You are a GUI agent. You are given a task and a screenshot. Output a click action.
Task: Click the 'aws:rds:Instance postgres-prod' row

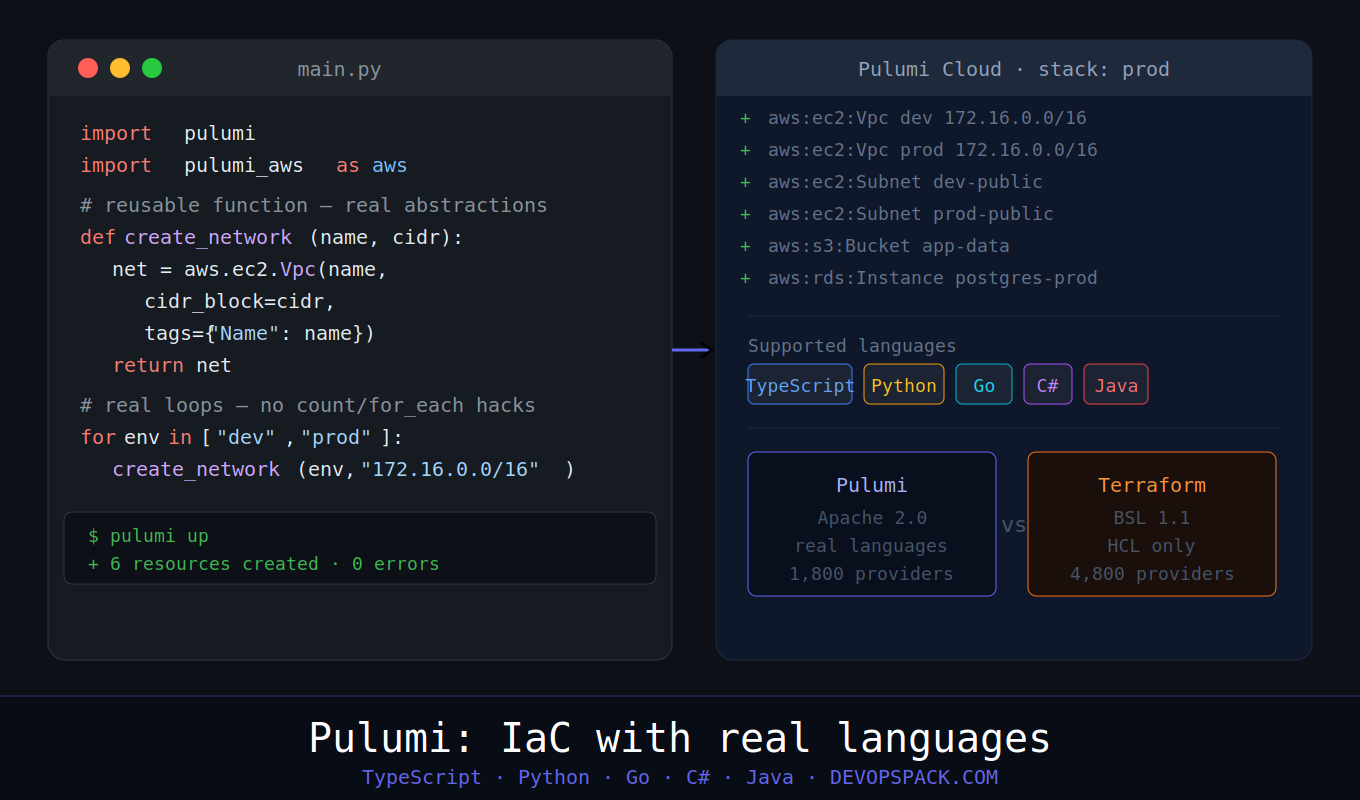919,278
